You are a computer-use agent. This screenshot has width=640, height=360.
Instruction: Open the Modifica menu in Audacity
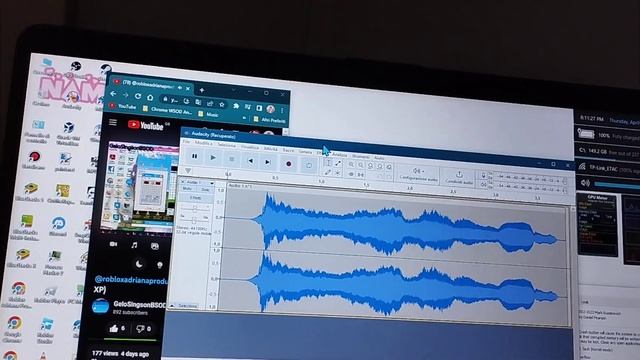click(x=203, y=143)
